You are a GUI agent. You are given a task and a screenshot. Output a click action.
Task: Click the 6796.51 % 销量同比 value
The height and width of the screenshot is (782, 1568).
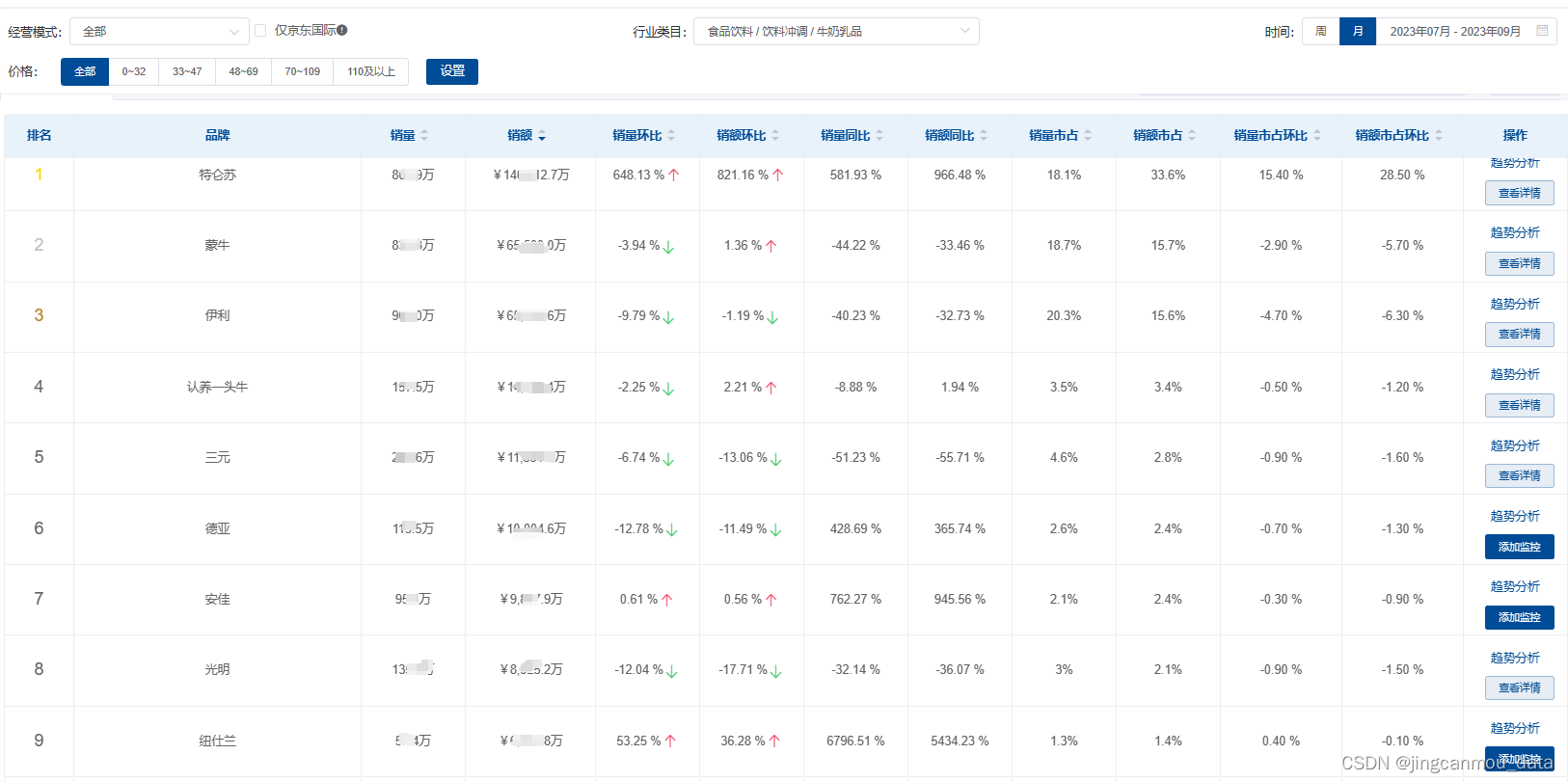coord(855,741)
